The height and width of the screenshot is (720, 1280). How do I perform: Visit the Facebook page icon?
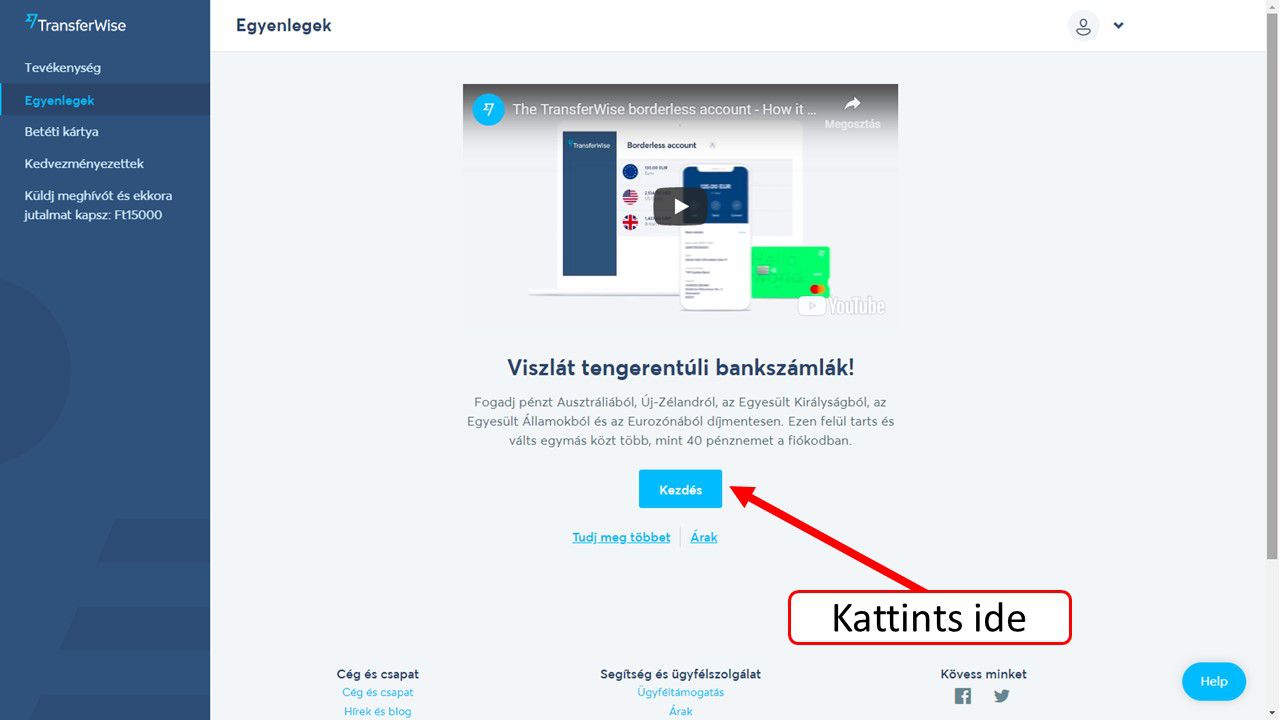962,696
